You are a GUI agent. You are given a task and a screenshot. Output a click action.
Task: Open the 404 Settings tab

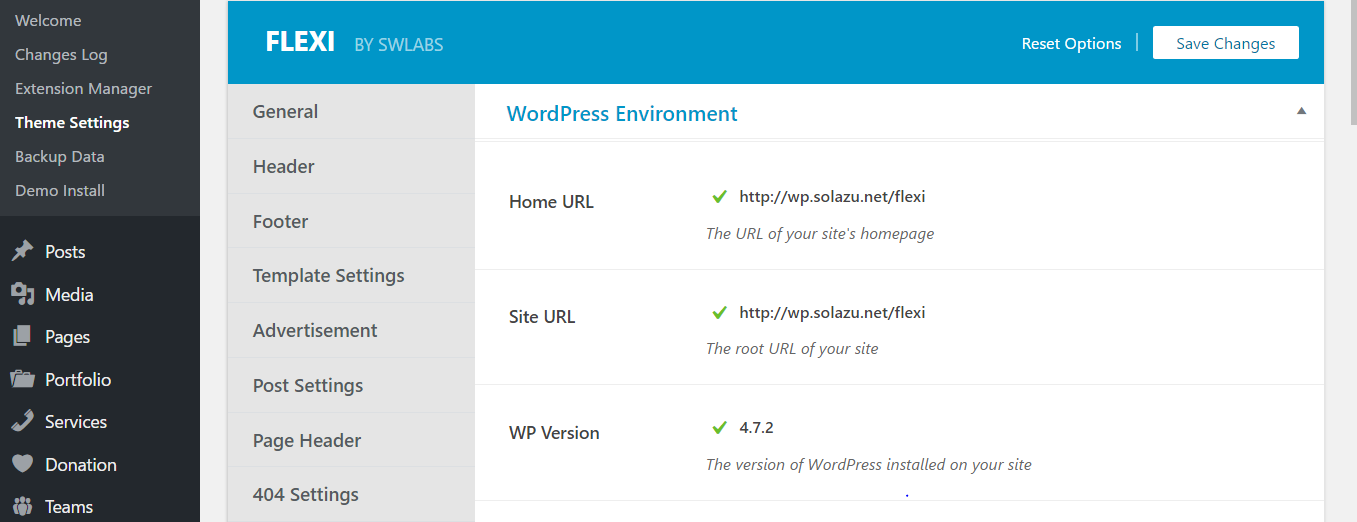coord(351,494)
